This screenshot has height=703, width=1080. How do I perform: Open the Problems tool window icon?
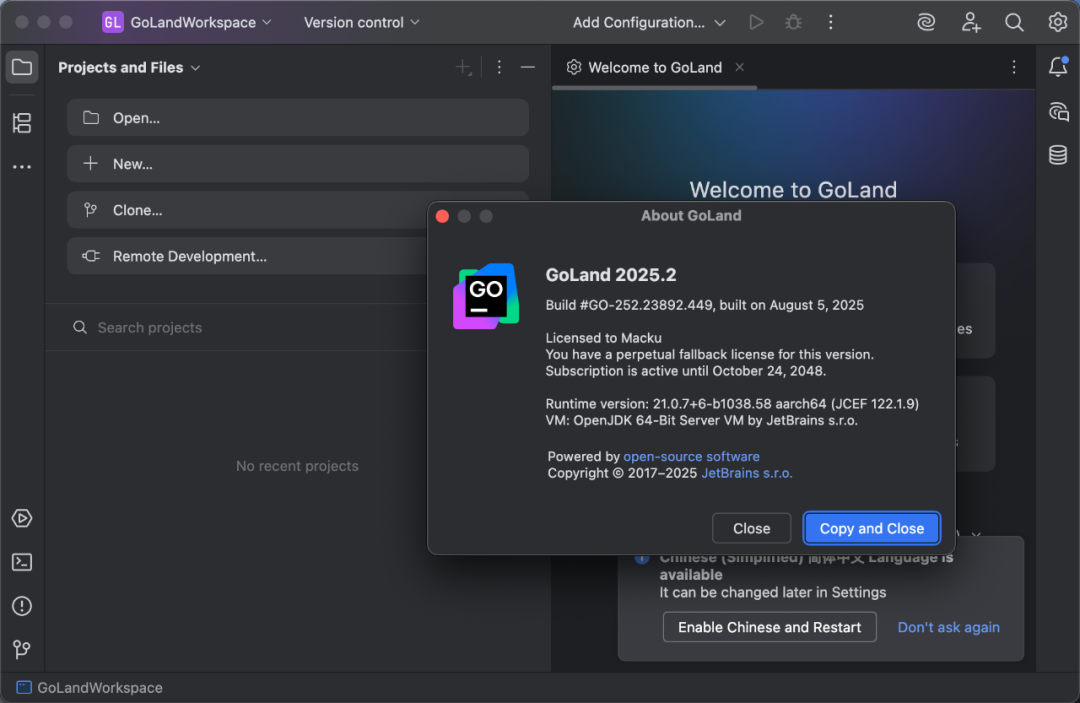[22, 606]
